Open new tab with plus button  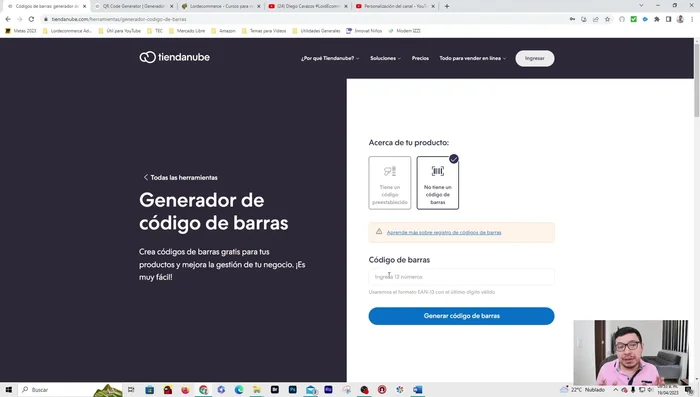point(447,6)
